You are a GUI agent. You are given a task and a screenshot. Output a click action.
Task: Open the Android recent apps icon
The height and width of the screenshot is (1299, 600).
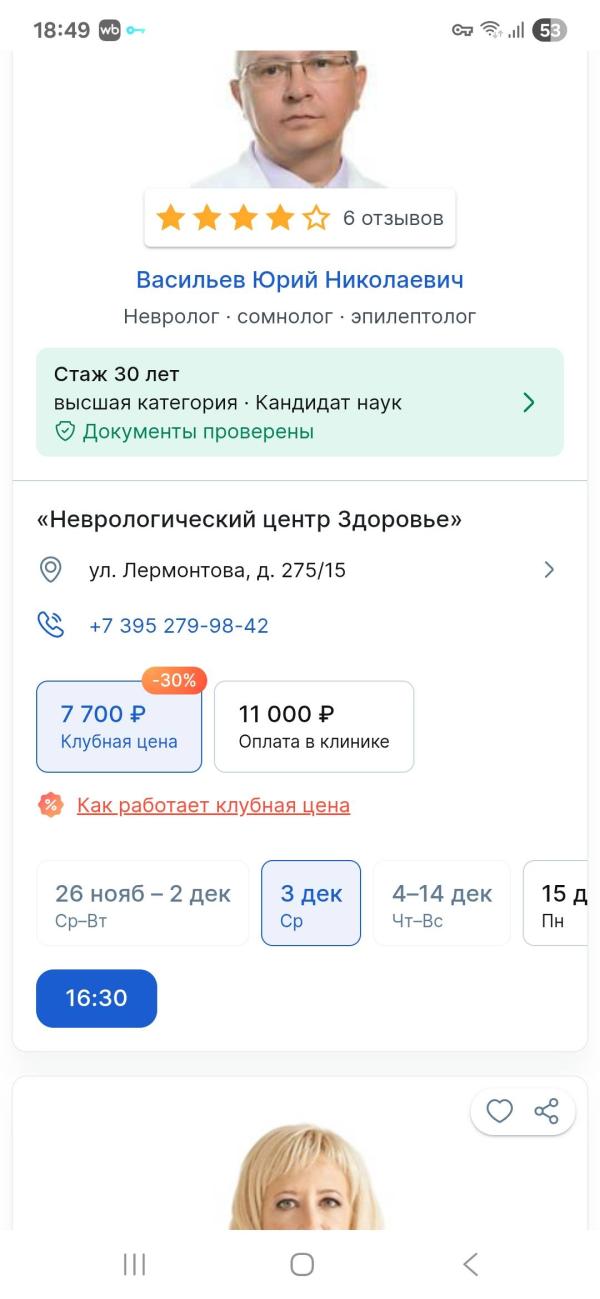click(x=134, y=1264)
